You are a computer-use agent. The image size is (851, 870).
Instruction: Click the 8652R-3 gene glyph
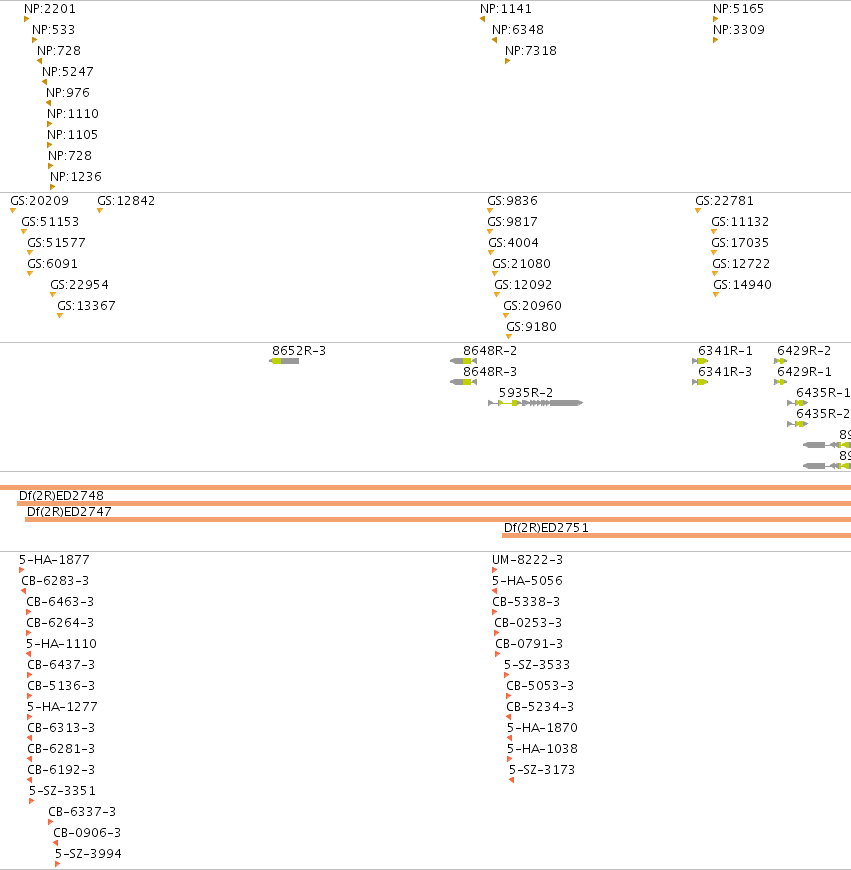pyautogui.click(x=284, y=361)
